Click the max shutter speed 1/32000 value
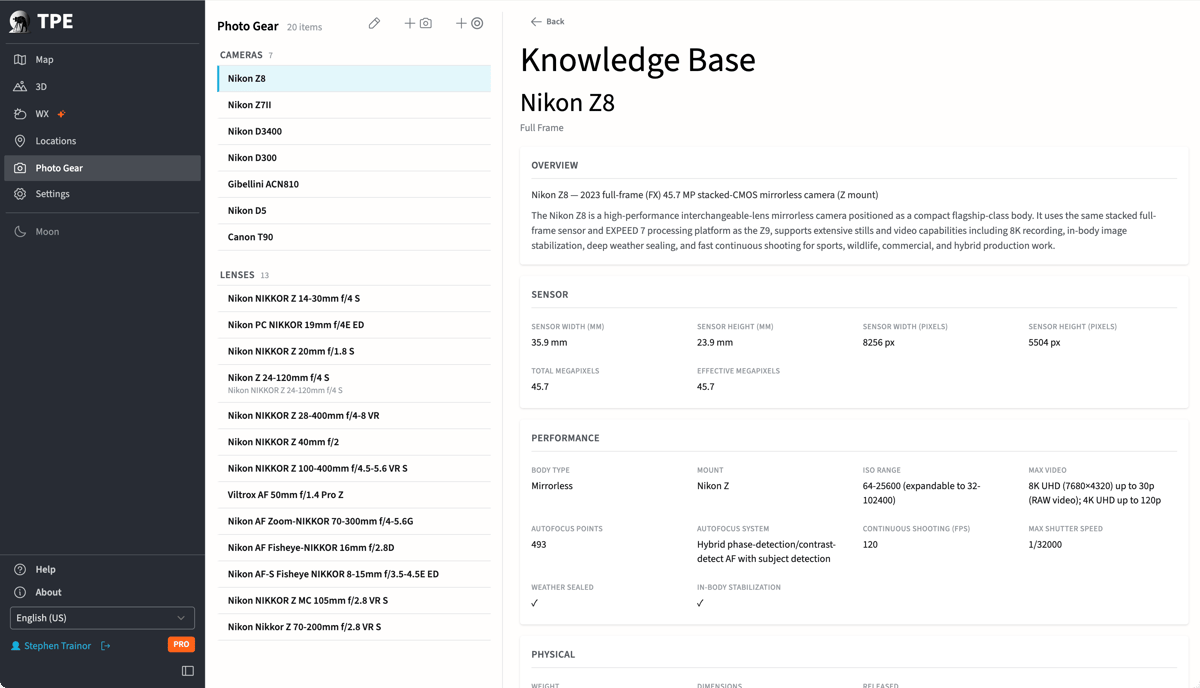Screen dimensions: 1200x688 [1045, 545]
